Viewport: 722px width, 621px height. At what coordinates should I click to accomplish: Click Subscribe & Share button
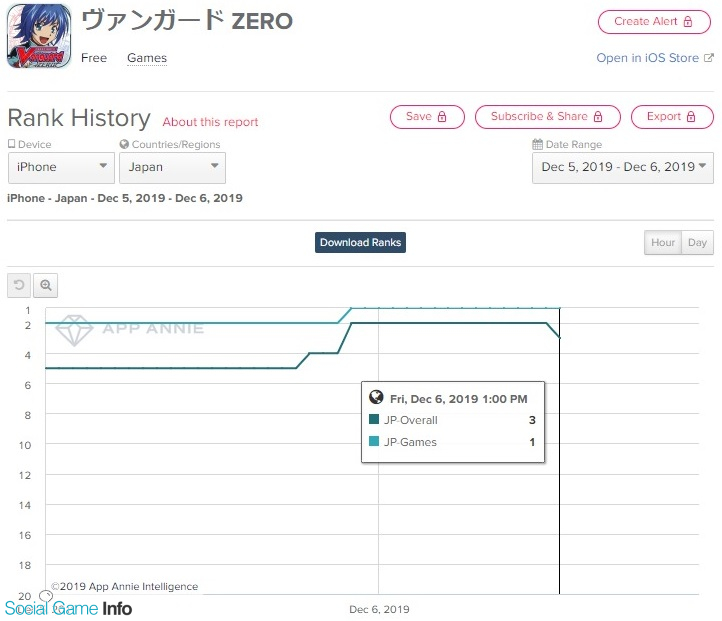547,117
